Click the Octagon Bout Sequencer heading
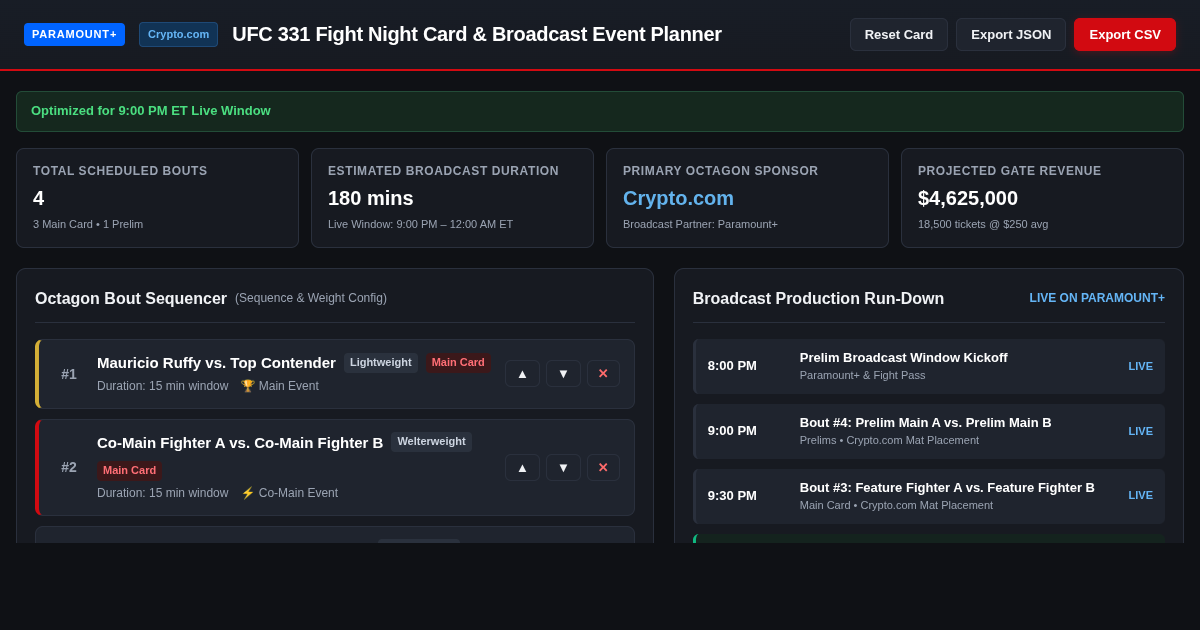 [131, 298]
